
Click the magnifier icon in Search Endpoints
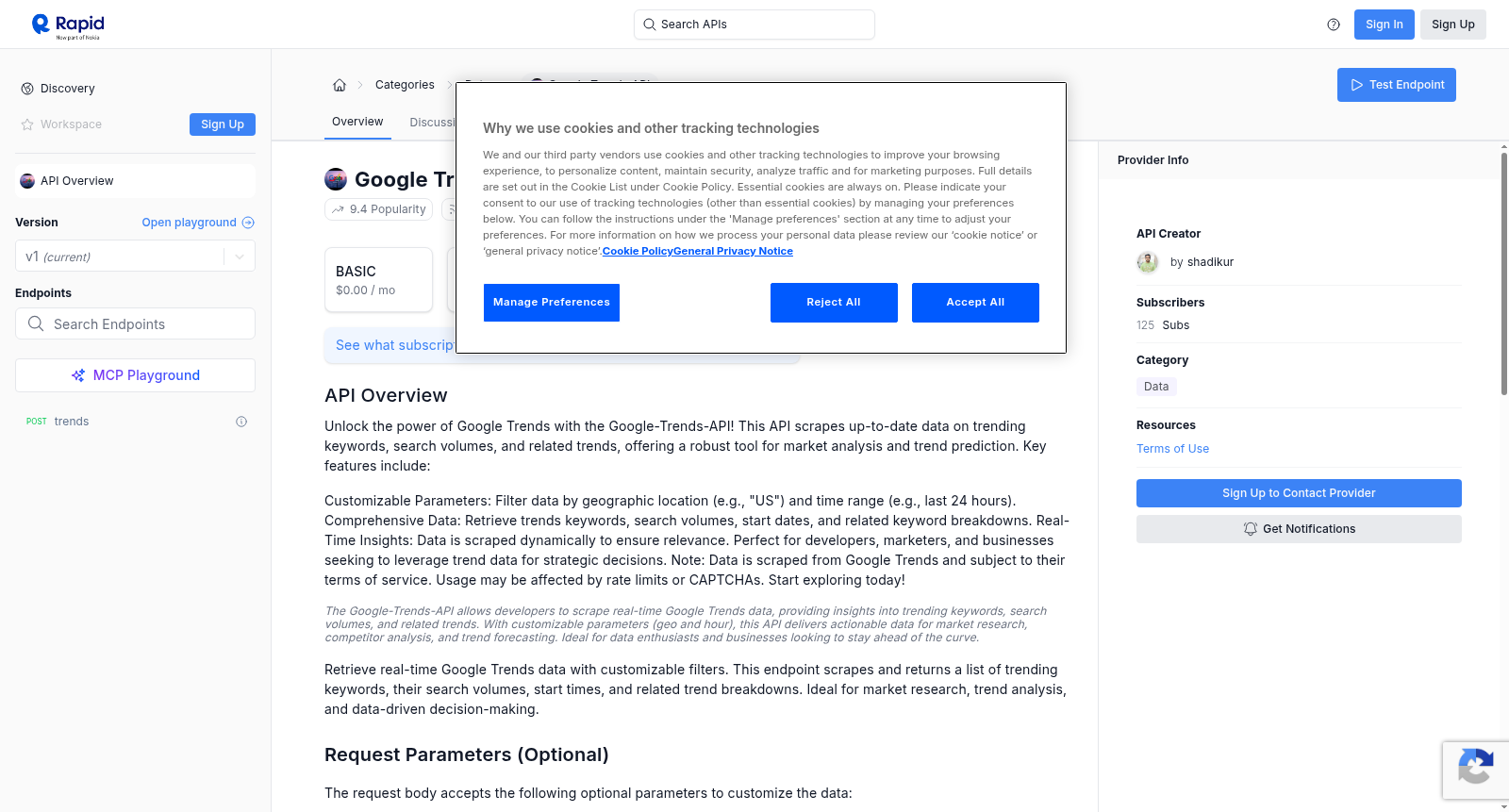tap(36, 323)
